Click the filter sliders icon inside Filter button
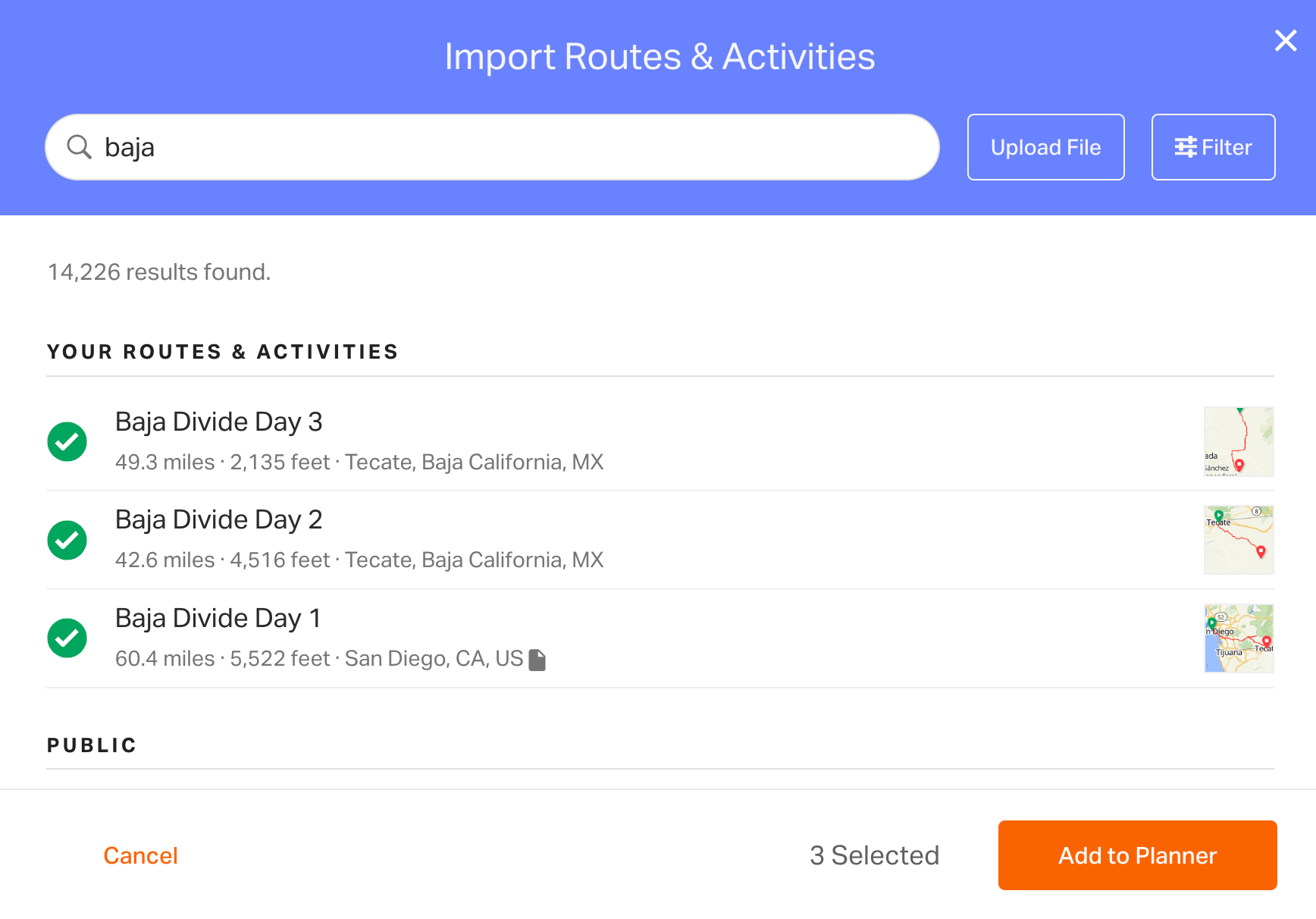The width and height of the screenshot is (1316, 919). [1186, 146]
